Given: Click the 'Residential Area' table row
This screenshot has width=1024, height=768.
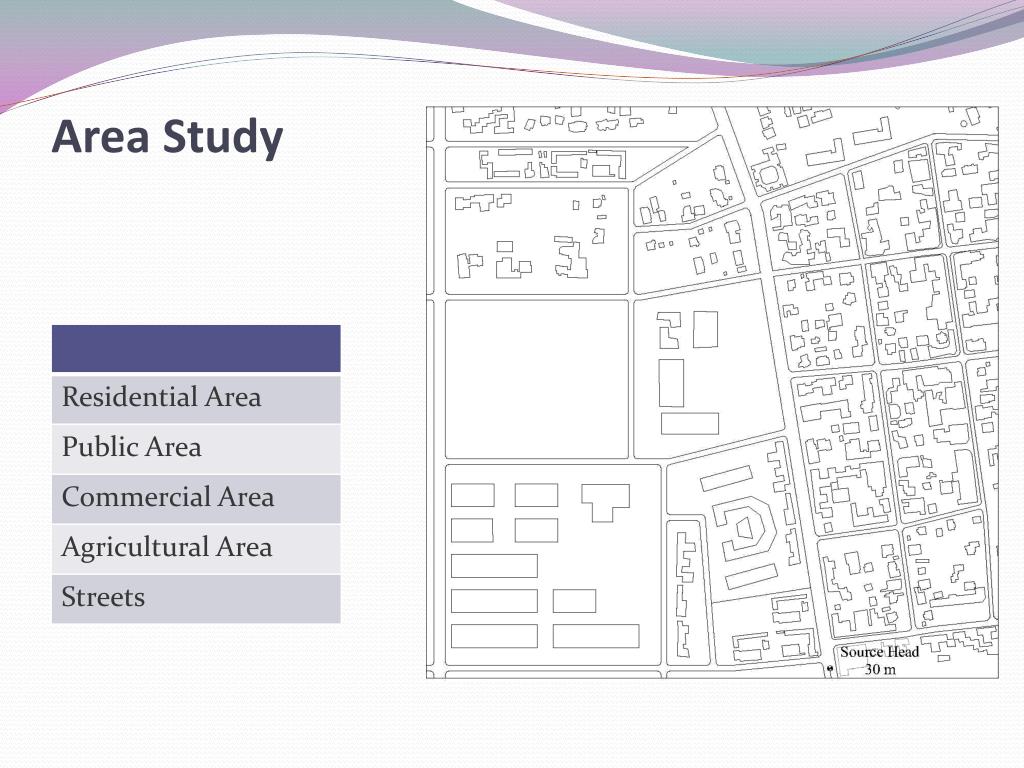Looking at the screenshot, I should click(196, 398).
